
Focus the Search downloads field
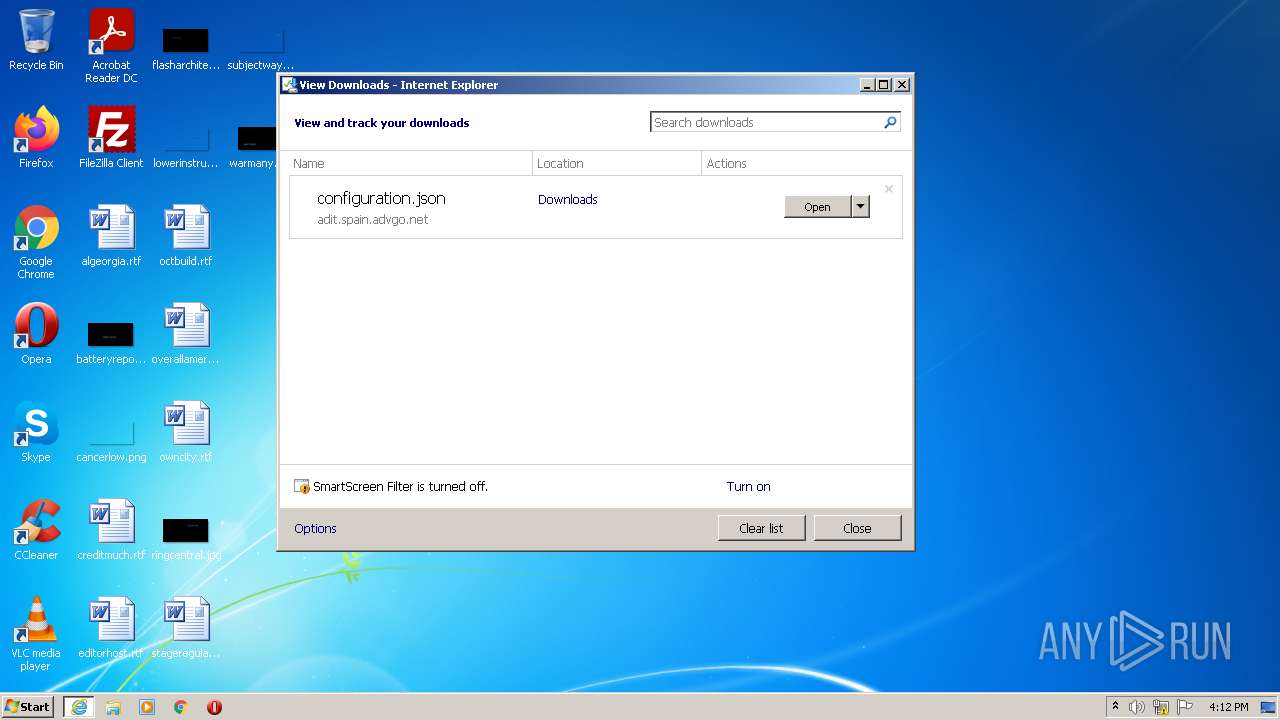click(766, 122)
